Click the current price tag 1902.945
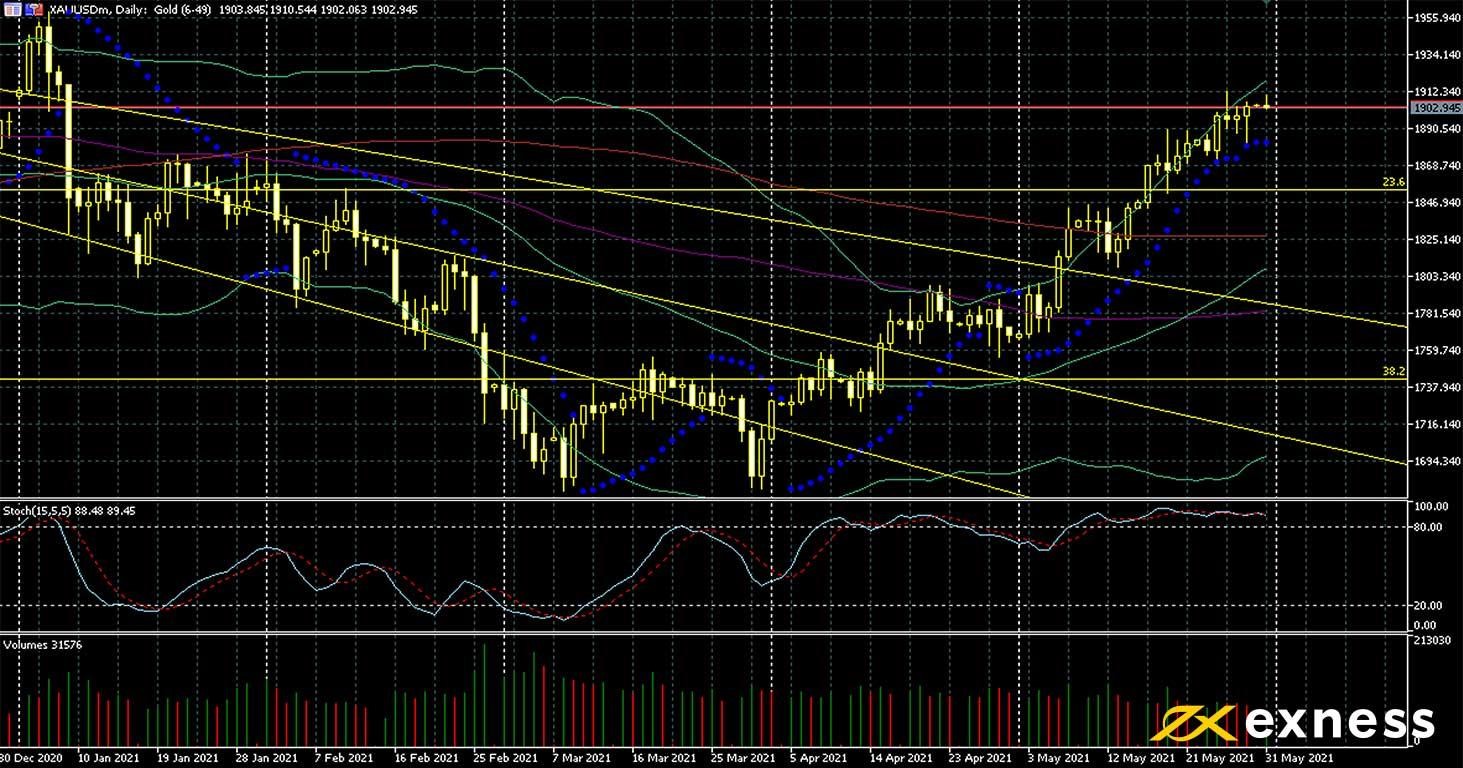This screenshot has height=768, width=1463. pos(1436,107)
